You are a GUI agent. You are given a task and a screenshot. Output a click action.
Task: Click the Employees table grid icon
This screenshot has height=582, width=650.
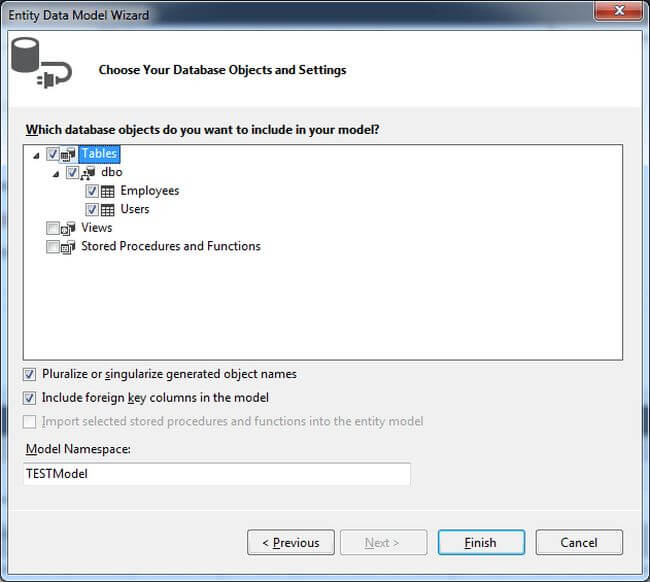click(x=108, y=192)
